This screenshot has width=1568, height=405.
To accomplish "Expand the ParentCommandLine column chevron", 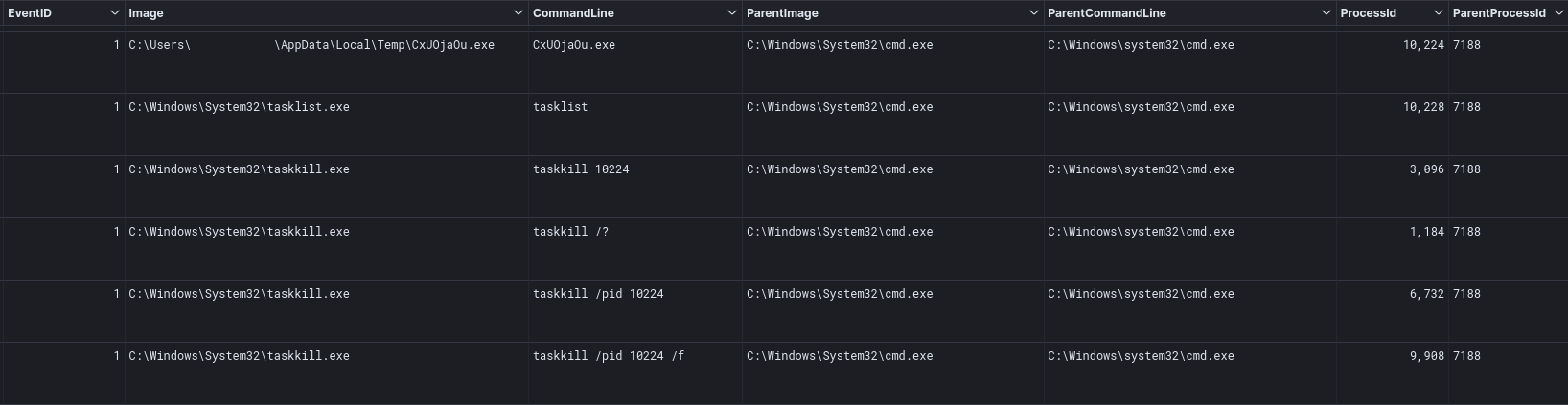I will point(1326,13).
